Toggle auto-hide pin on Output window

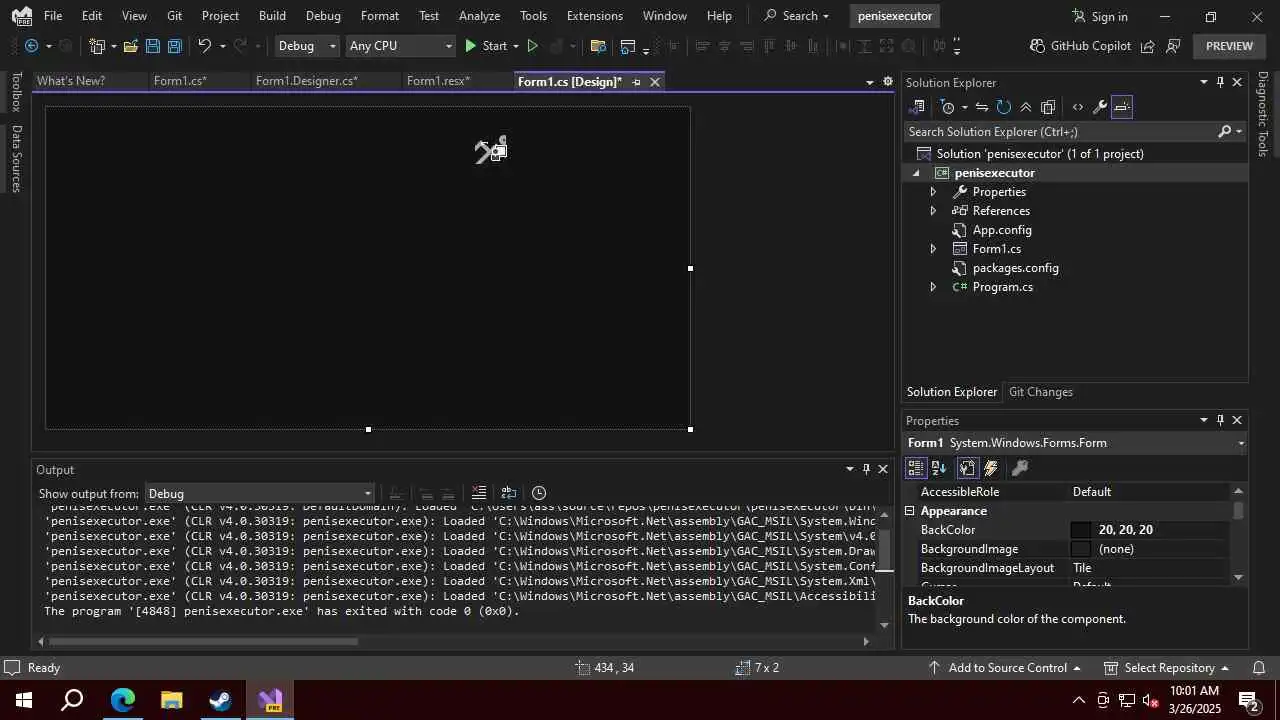pos(866,469)
